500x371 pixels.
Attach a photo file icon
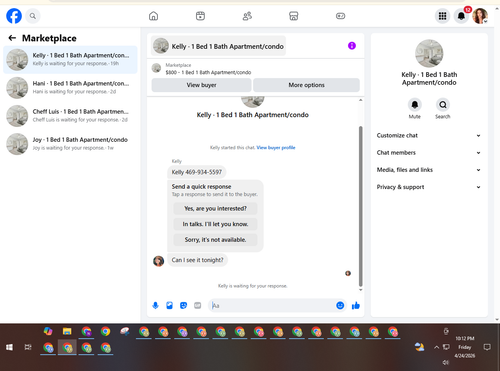click(169, 305)
